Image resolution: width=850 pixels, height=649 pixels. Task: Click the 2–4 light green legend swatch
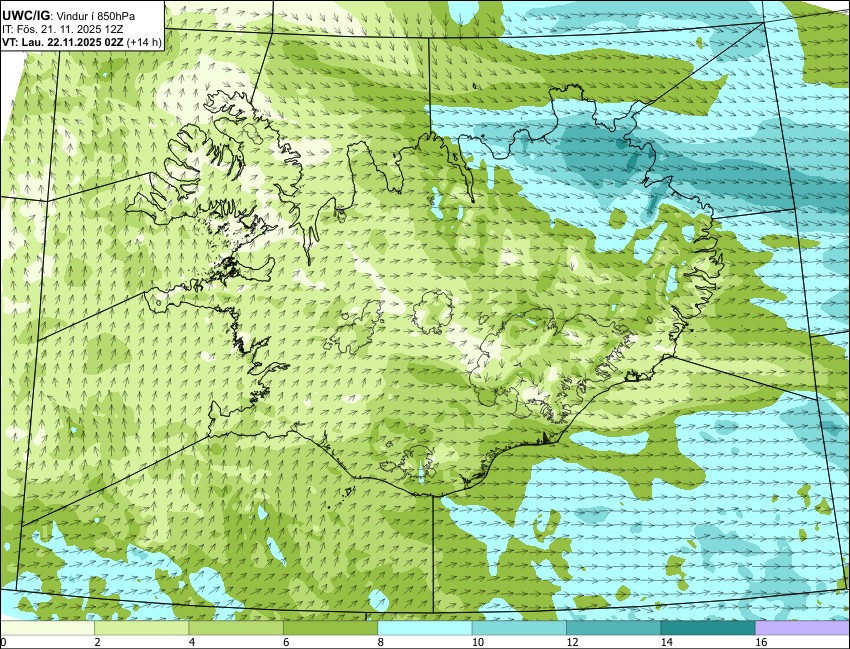[x=141, y=628]
